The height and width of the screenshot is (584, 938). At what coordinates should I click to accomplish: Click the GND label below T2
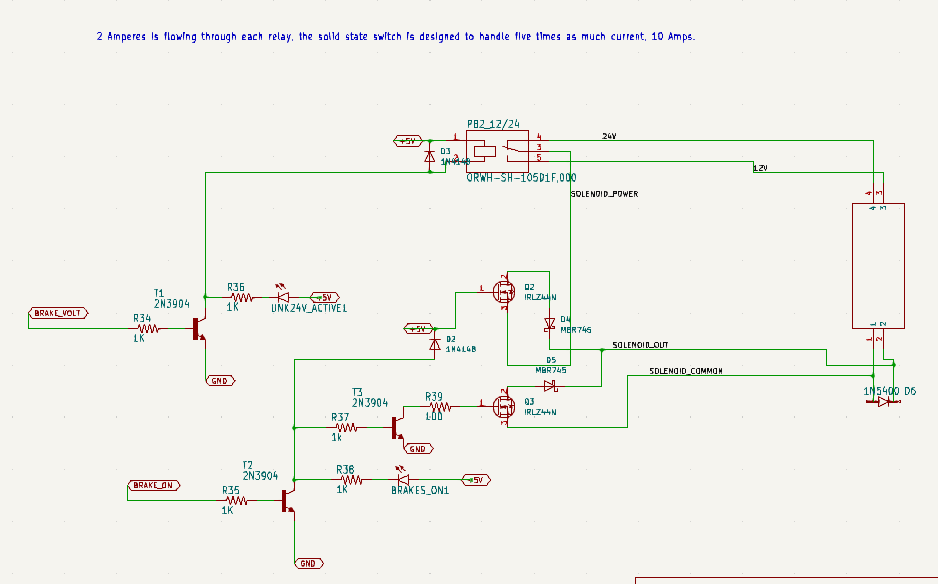click(x=309, y=564)
